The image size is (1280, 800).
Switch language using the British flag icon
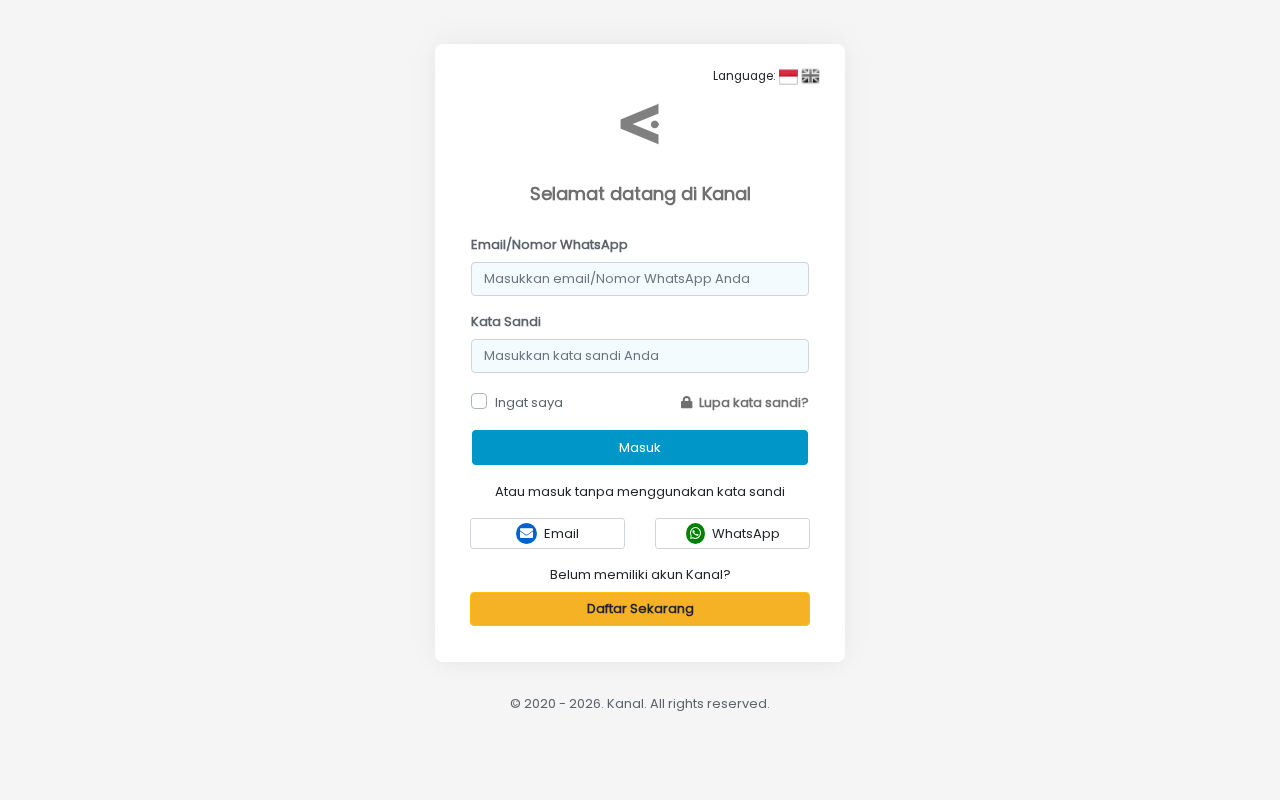click(x=810, y=76)
